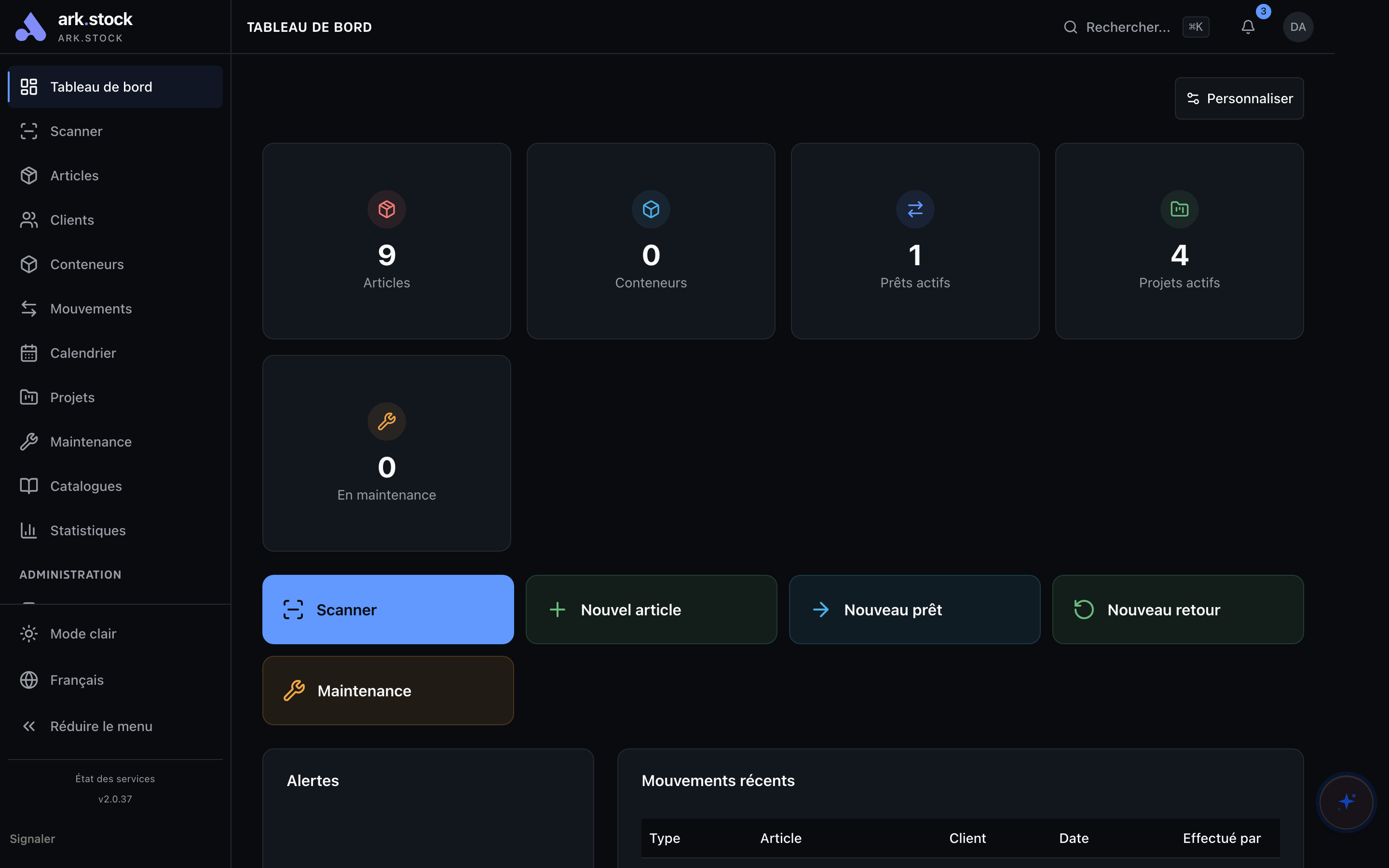1389x868 pixels.
Task: Click the Catalogues book icon
Action: coord(29,486)
